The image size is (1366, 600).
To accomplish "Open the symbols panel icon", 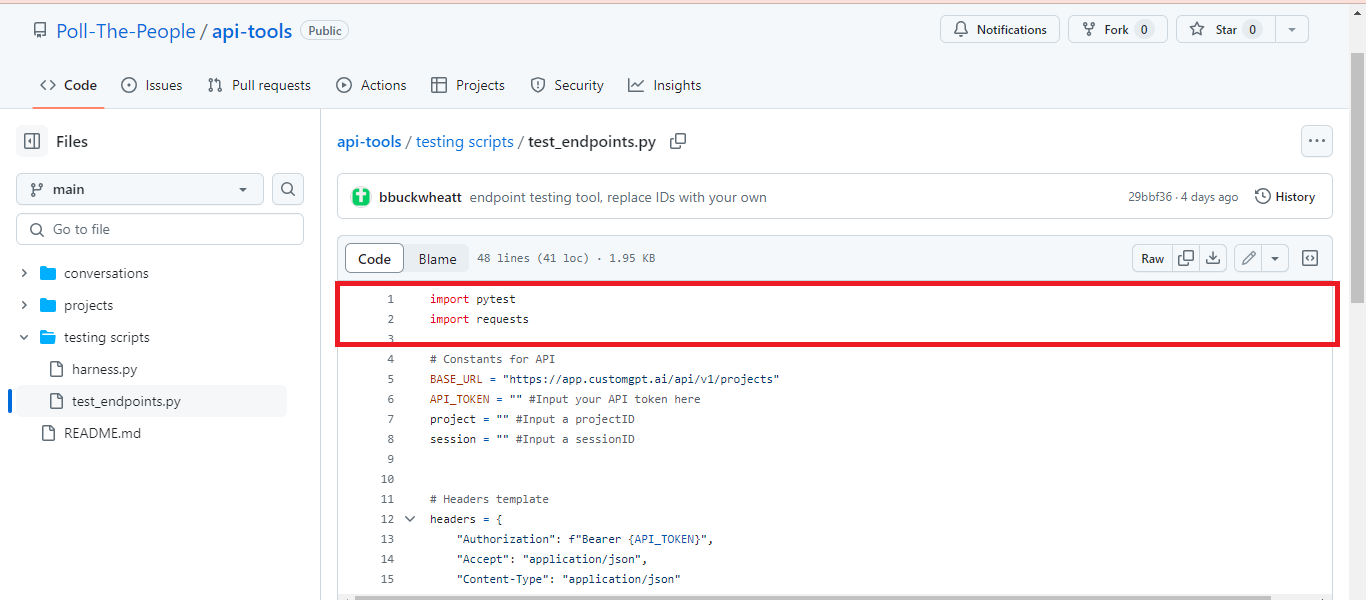I will click(x=1309, y=257).
